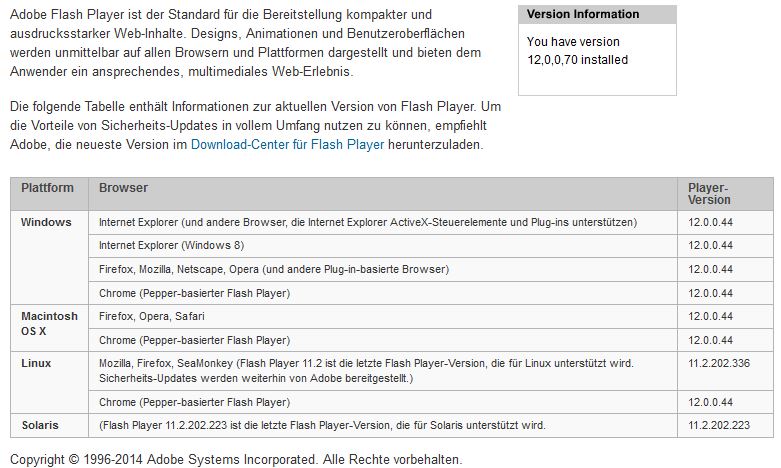
Task: Select the Version Information box header
Action: [597, 14]
